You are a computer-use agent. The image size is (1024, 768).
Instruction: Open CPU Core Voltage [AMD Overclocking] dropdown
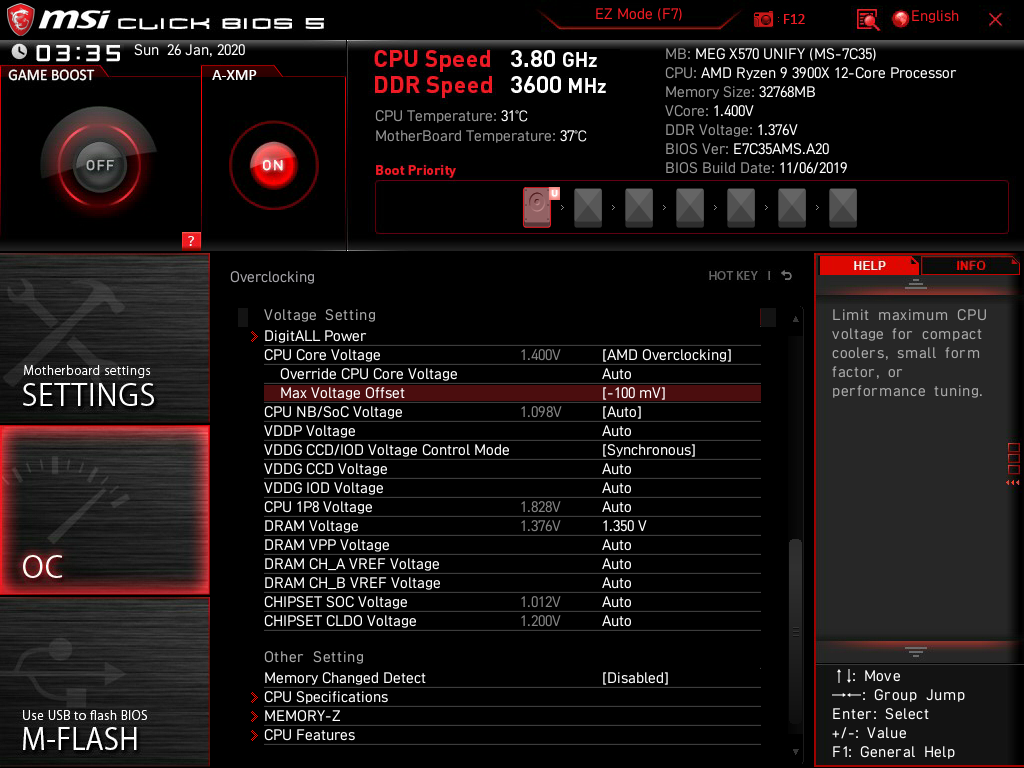point(666,355)
